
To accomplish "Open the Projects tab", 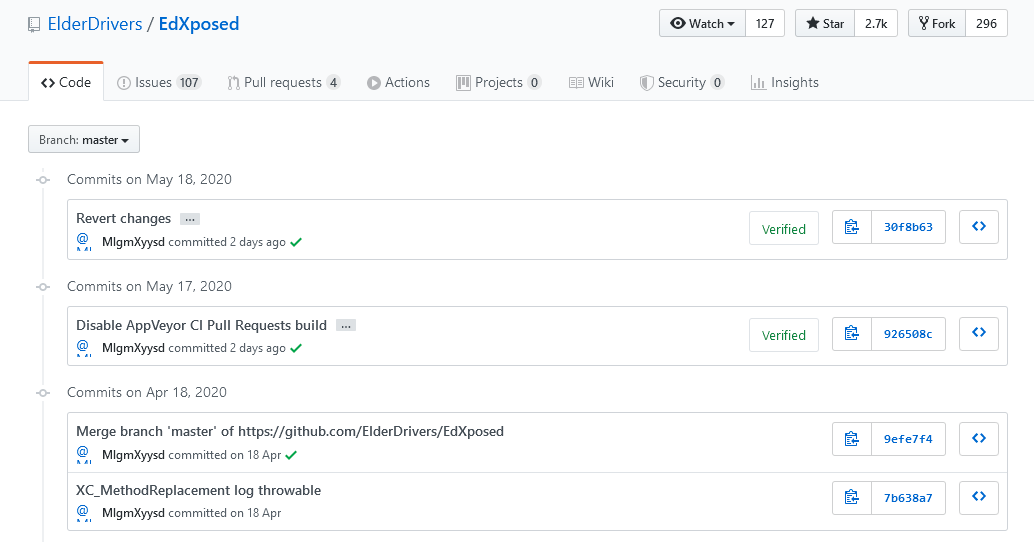I will pos(499,82).
